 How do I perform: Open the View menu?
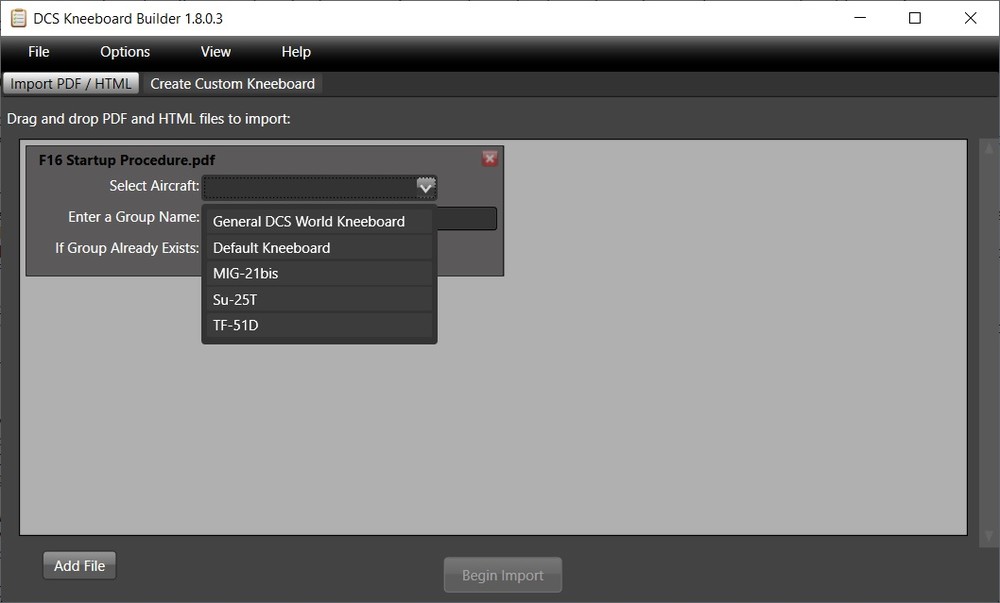pyautogui.click(x=216, y=52)
